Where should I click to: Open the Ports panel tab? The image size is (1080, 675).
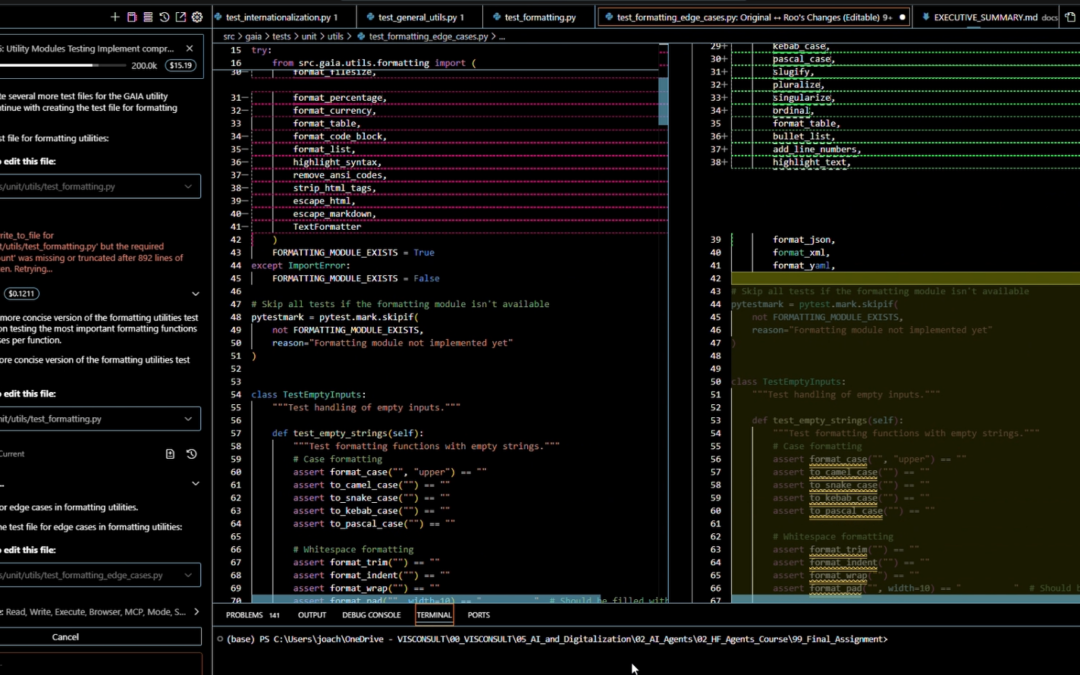click(x=479, y=614)
